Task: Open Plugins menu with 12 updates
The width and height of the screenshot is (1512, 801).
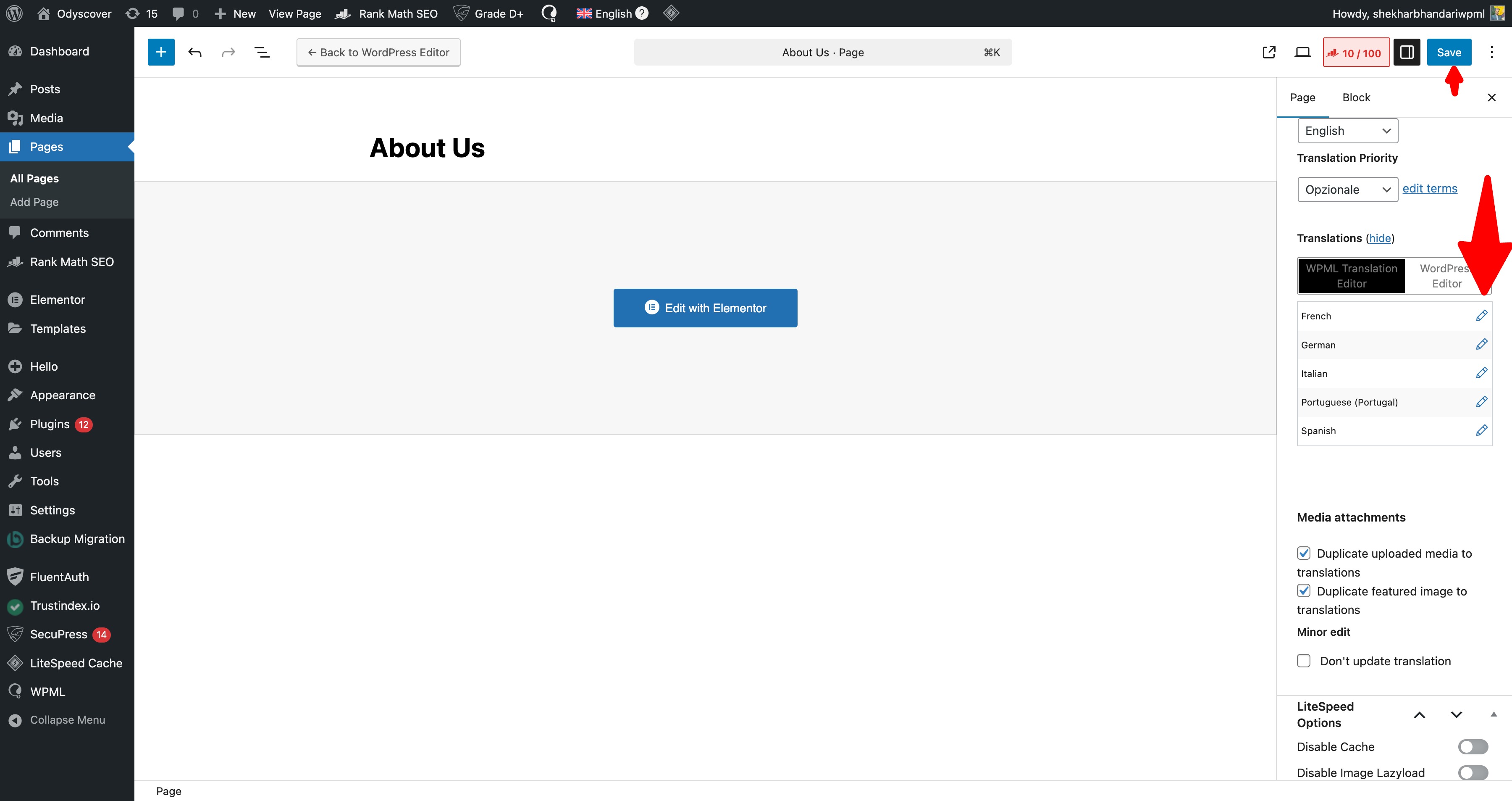Action: [67, 424]
